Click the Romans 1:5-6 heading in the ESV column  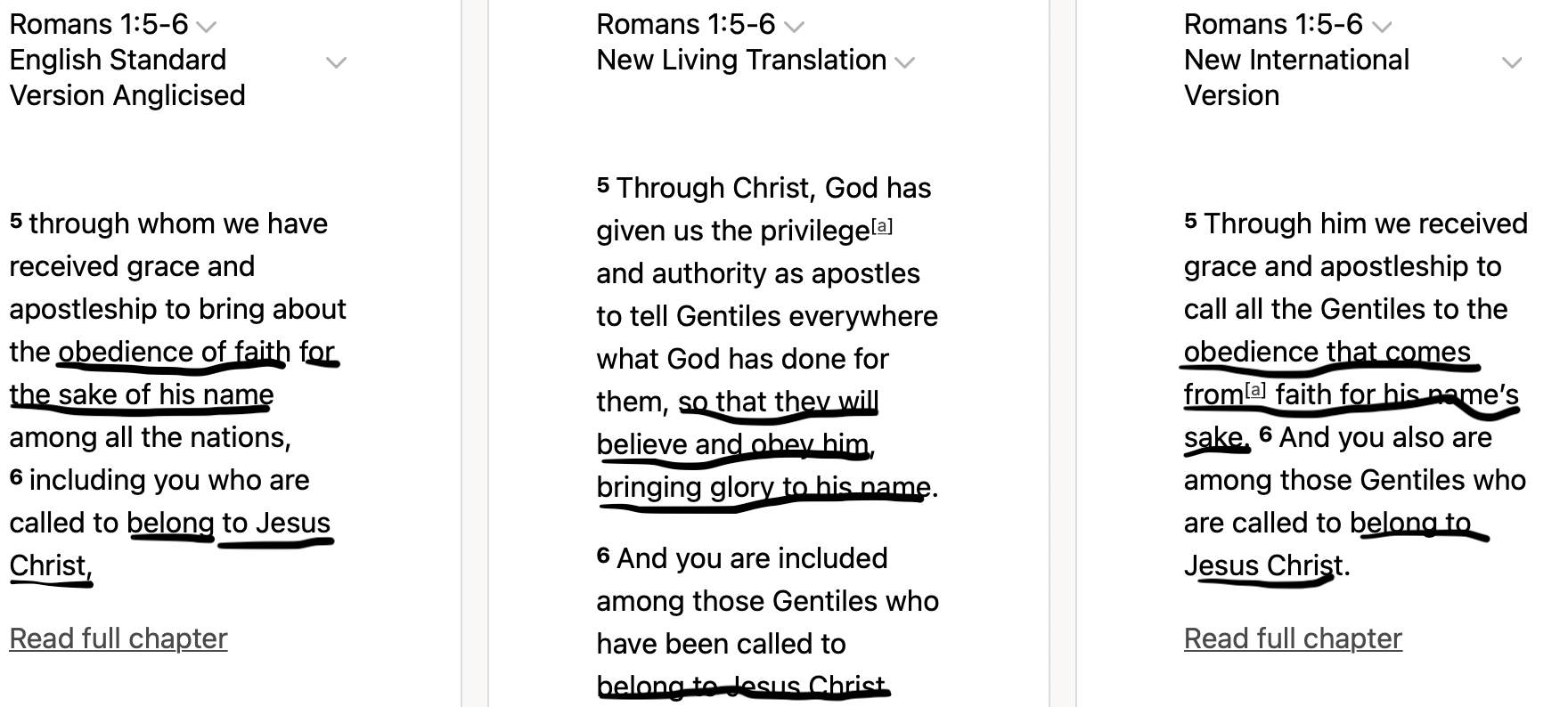point(98,24)
